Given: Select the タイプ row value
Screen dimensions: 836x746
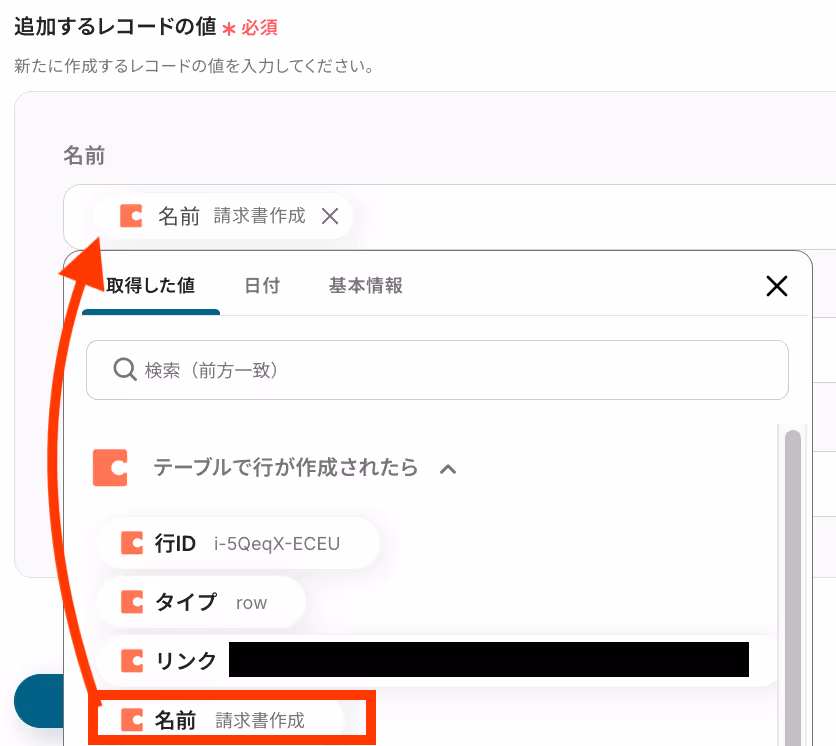Looking at the screenshot, I should pos(202,603).
